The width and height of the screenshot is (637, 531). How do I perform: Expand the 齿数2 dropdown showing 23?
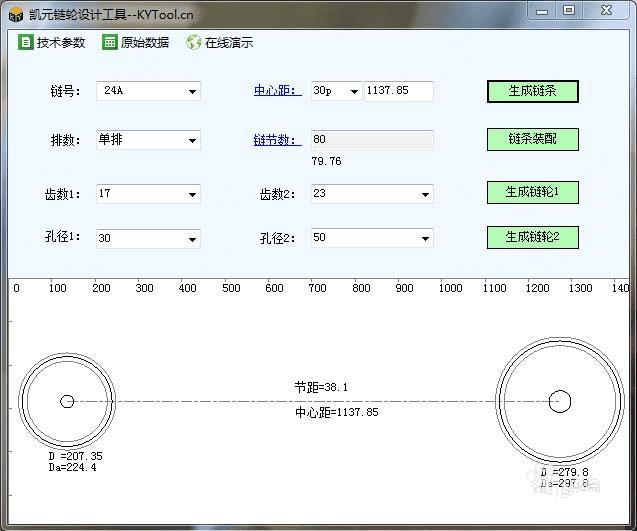tap(425, 195)
